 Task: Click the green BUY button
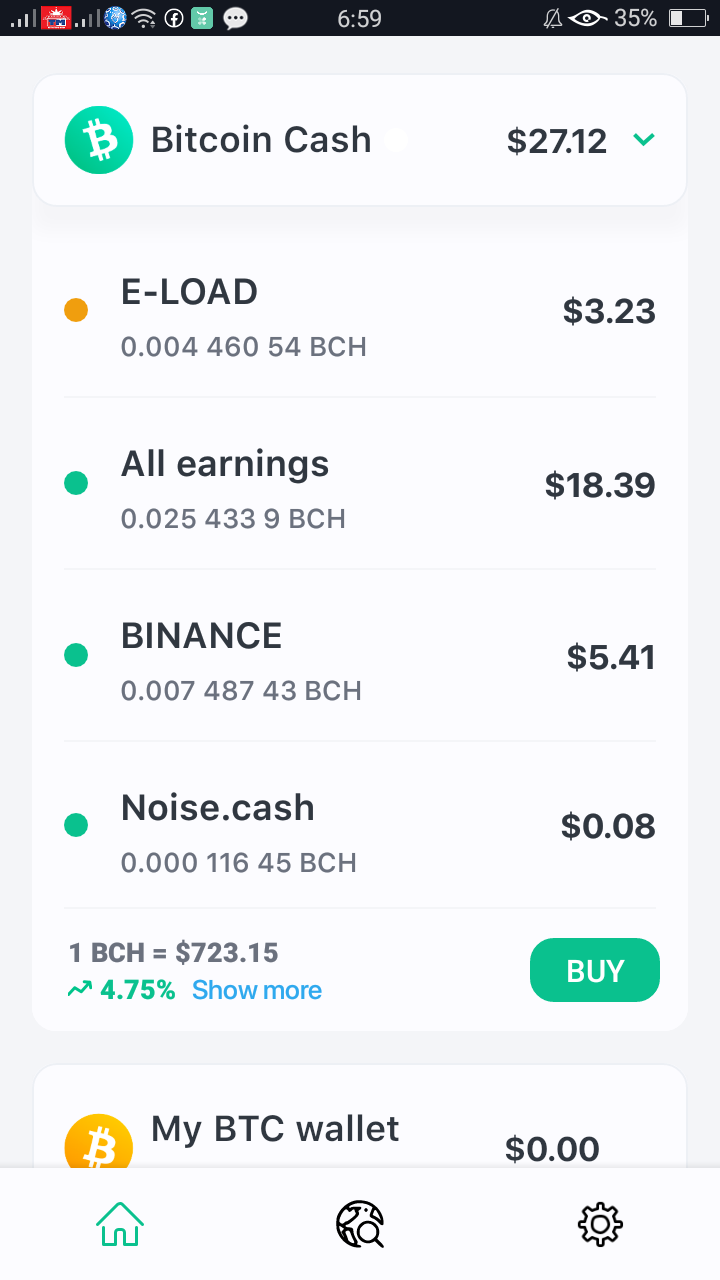coord(595,970)
